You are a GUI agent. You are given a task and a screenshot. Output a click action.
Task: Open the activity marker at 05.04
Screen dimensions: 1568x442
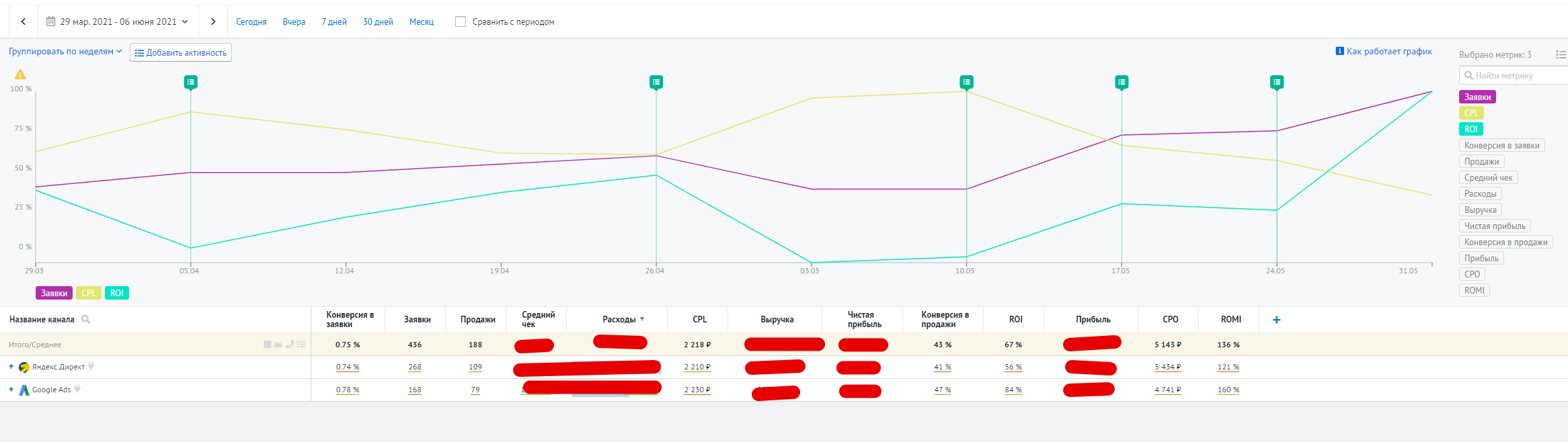191,82
